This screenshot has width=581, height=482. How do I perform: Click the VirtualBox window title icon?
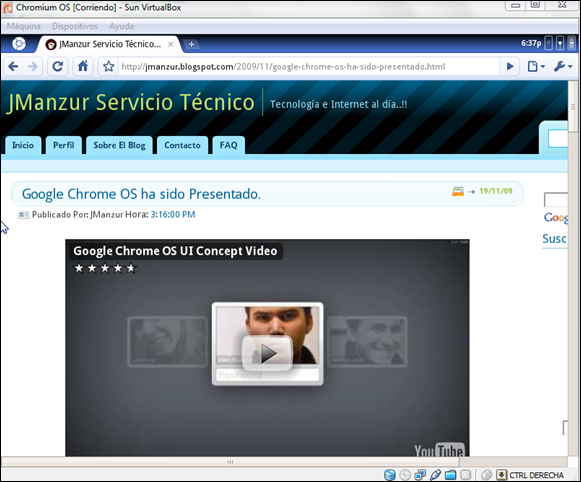[x=8, y=7]
